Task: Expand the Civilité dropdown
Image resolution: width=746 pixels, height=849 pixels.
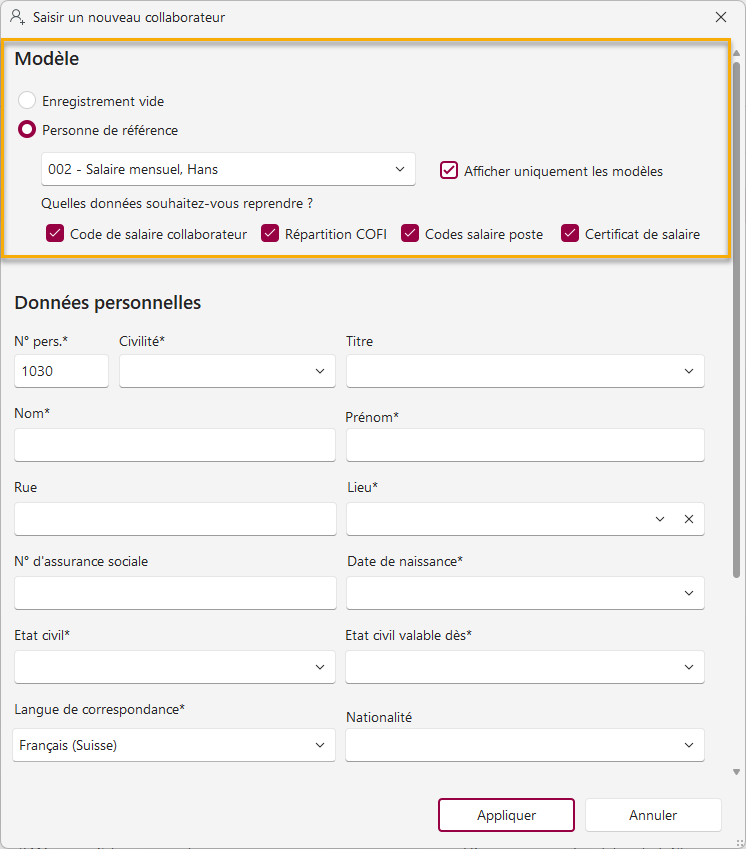Action: click(227, 371)
